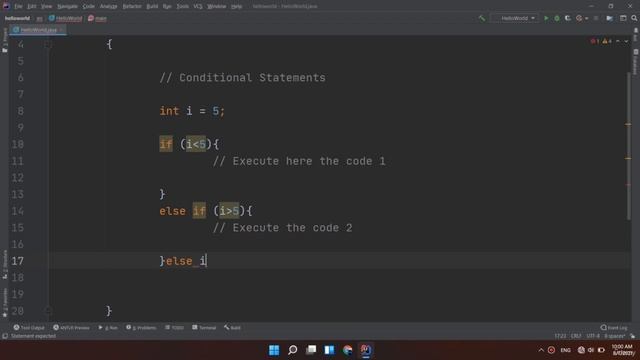Open the TODO tool window tab

(174, 328)
